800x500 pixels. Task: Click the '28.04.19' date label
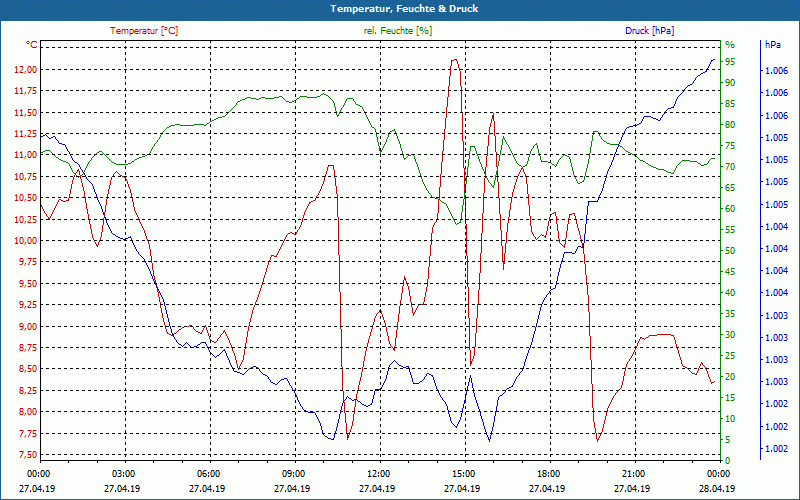point(717,488)
